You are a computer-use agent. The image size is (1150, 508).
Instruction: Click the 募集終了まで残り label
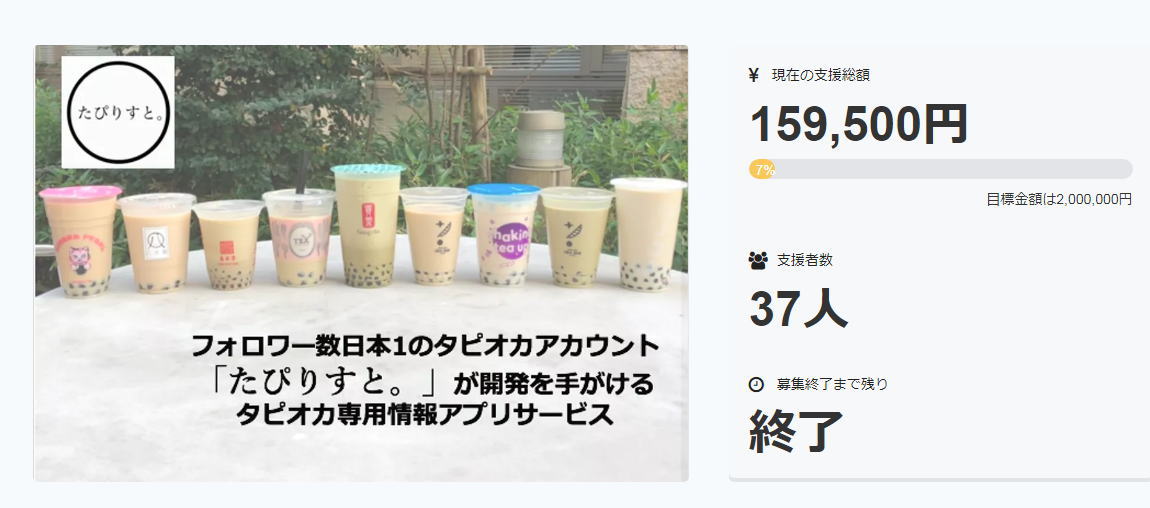[832, 384]
